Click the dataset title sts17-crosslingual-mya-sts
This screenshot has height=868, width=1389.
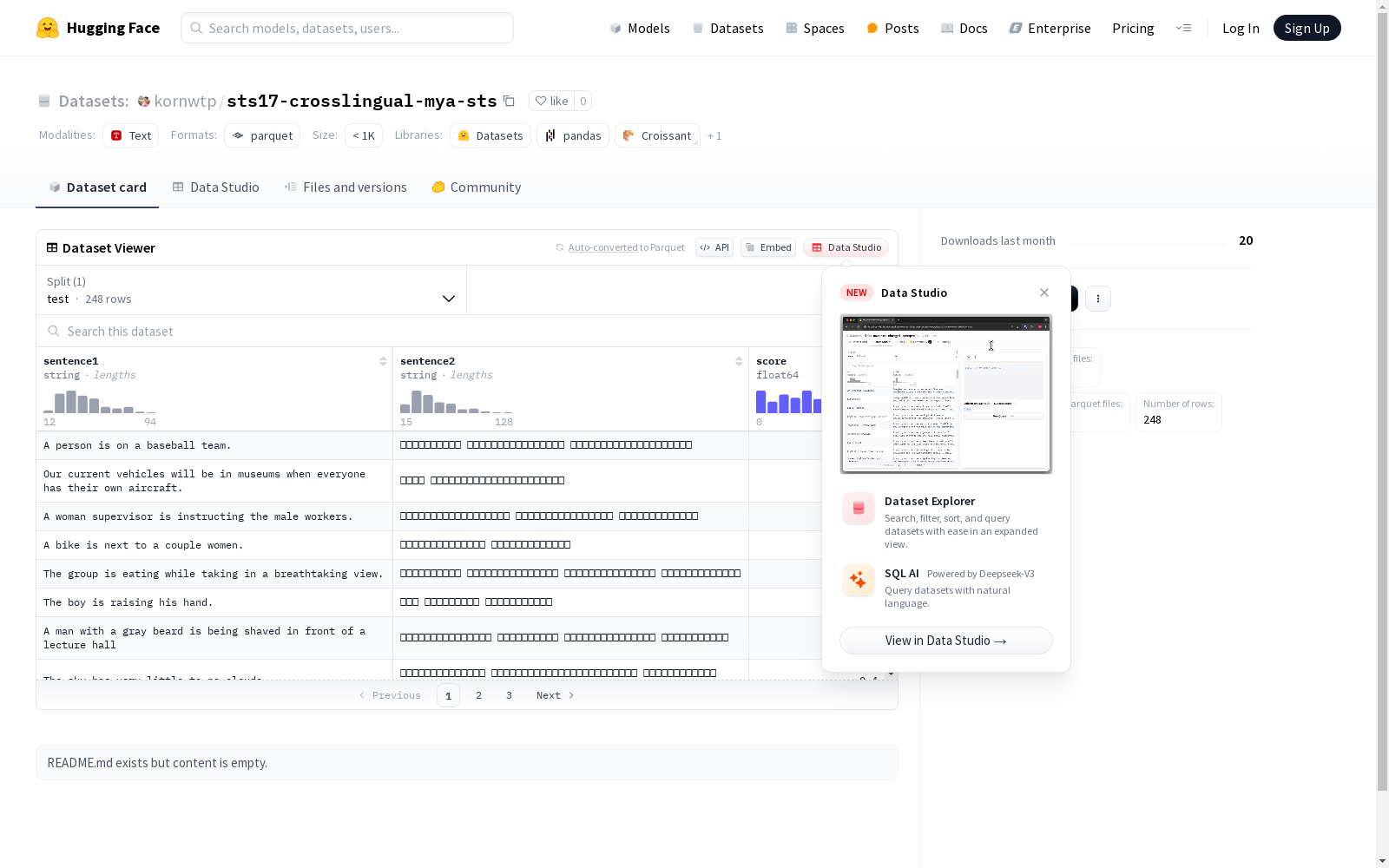[x=362, y=101]
